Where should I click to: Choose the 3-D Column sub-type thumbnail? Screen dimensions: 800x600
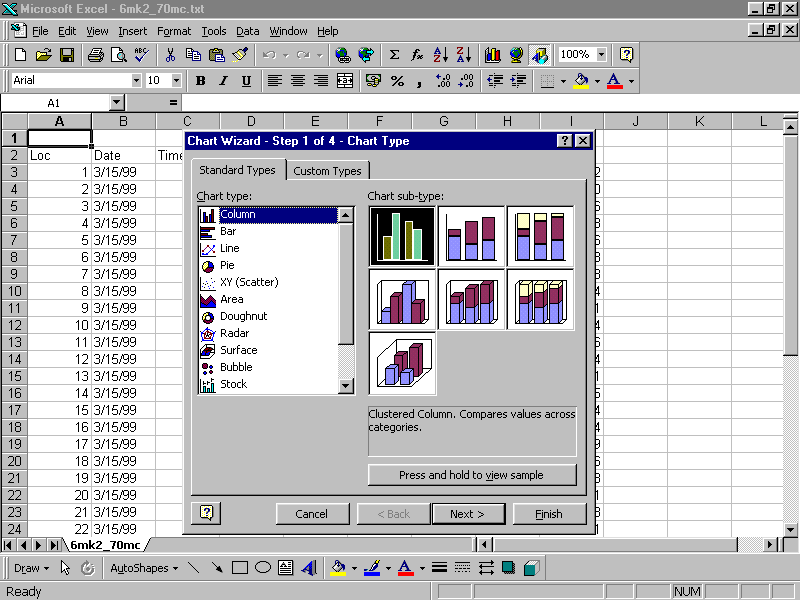pos(403,363)
